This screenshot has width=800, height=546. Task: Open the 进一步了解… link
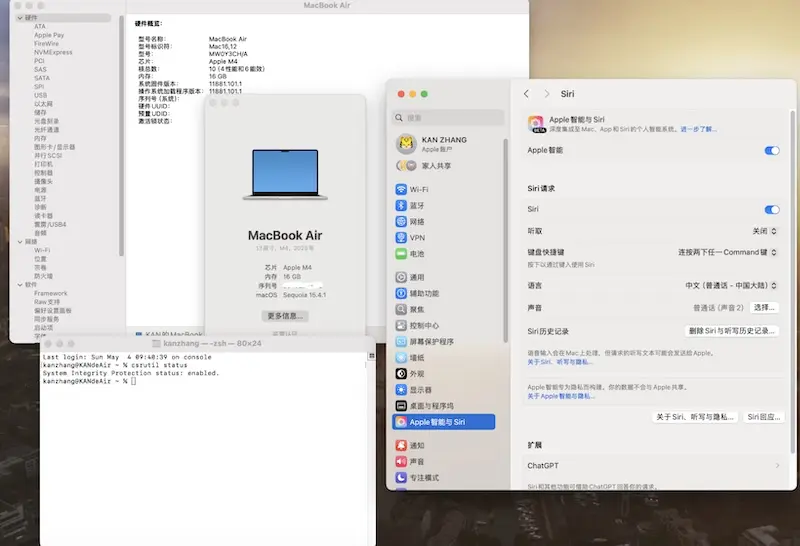[x=698, y=130]
